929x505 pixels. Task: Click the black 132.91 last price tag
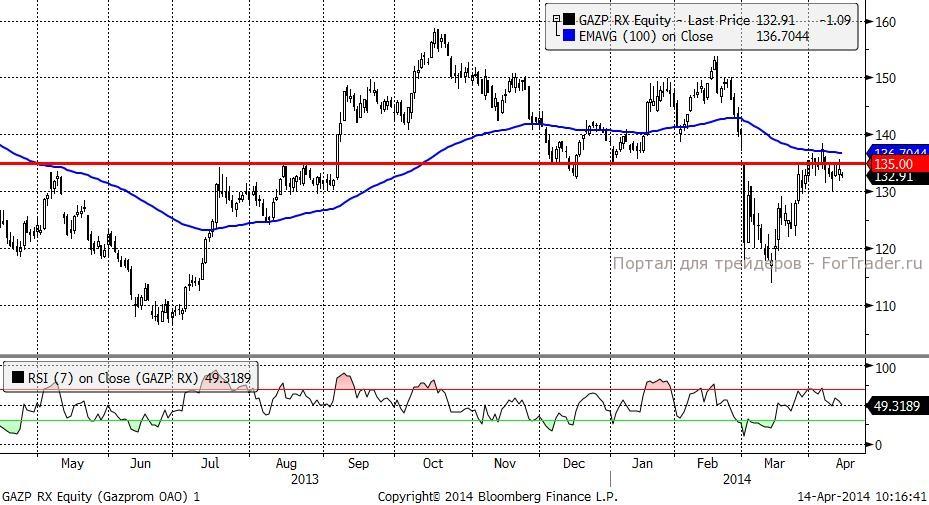point(896,177)
